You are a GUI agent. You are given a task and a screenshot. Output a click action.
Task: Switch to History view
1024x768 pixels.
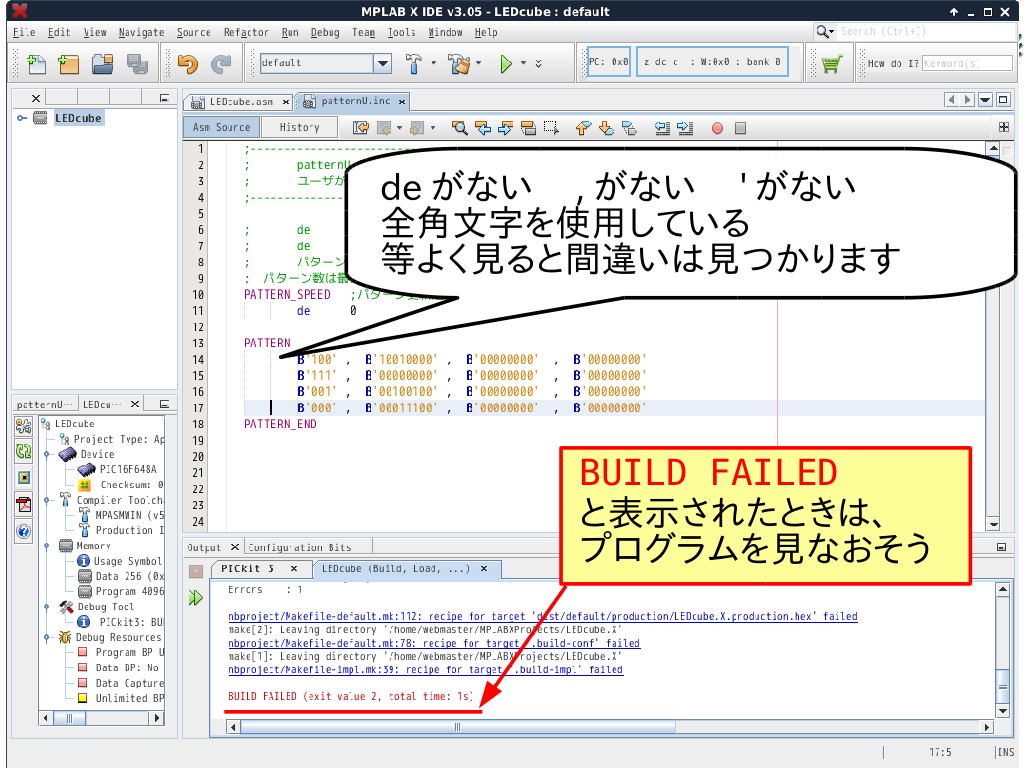[x=299, y=127]
